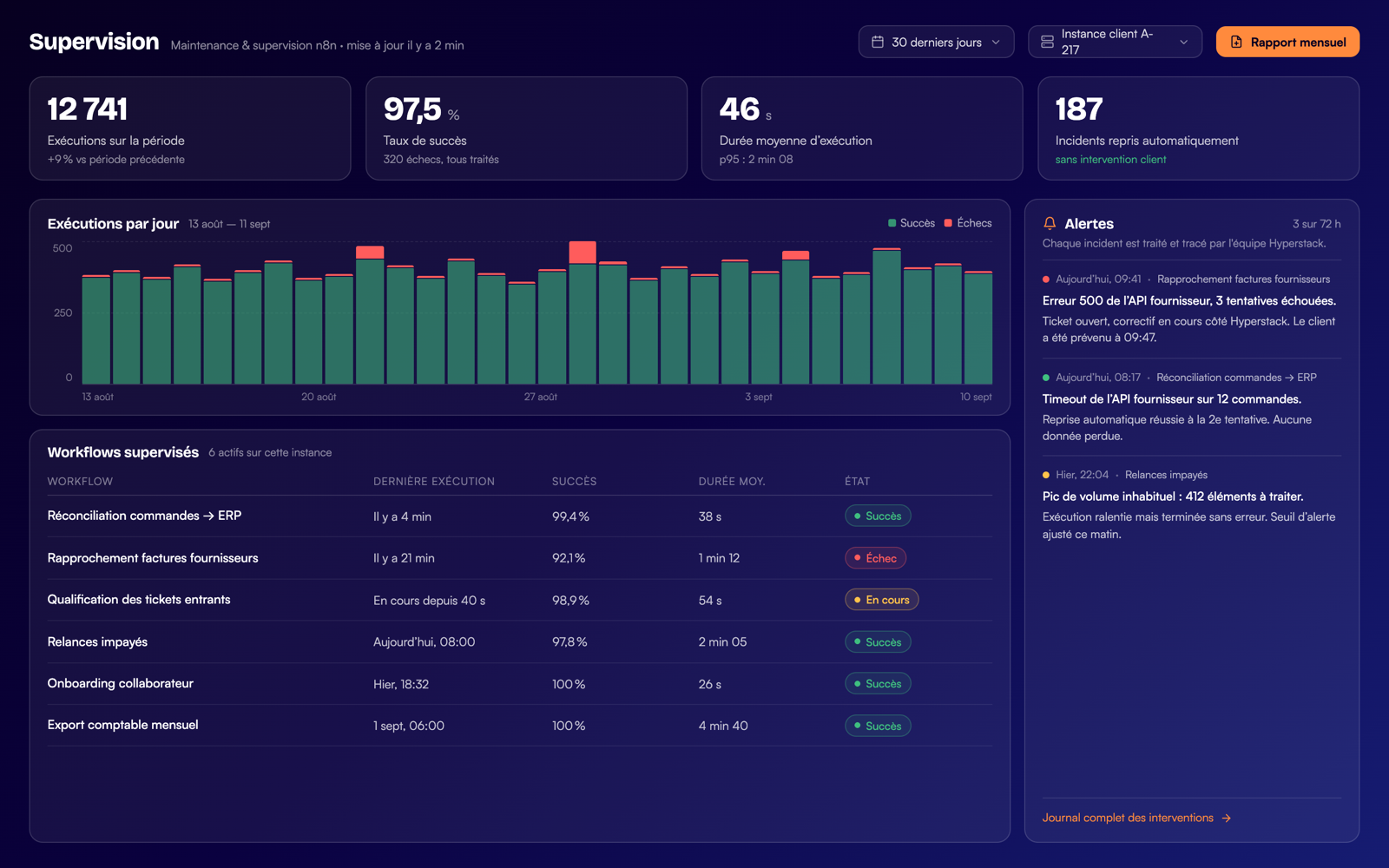Click the Incidents repris automatiquement card
The height and width of the screenshot is (868, 1389).
click(1198, 128)
